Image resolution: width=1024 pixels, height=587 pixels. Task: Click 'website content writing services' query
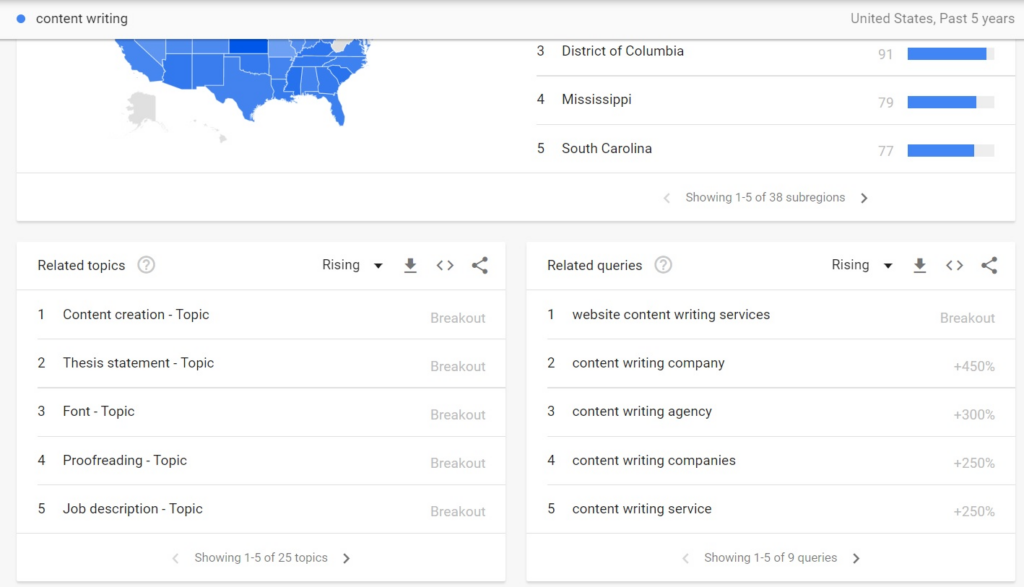pos(671,315)
